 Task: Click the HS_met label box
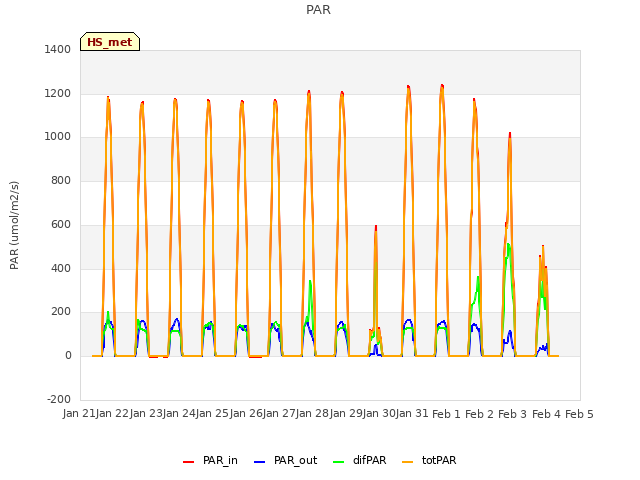click(110, 42)
